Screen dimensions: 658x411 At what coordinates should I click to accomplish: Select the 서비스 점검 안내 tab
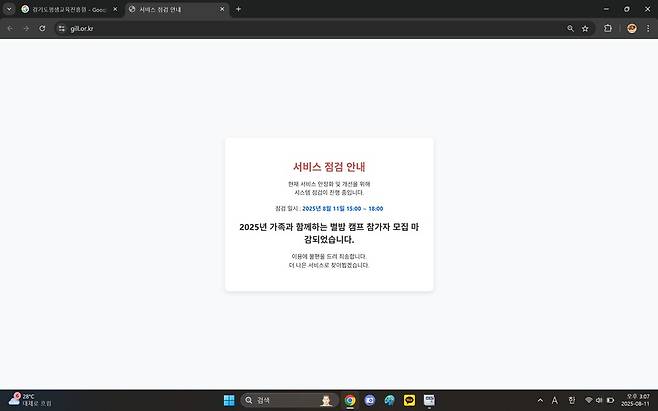click(170, 9)
